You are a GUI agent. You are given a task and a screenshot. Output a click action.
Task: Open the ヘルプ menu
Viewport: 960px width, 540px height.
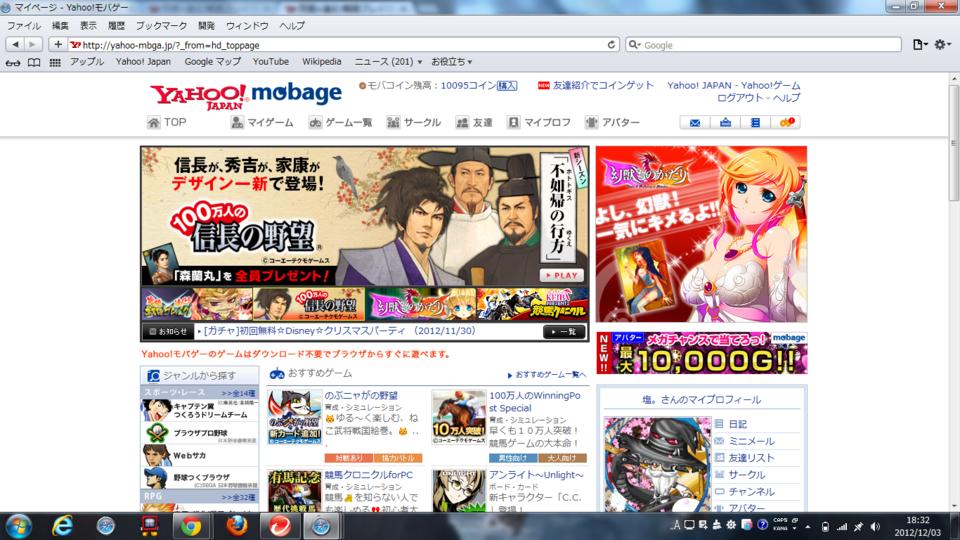tap(292, 26)
